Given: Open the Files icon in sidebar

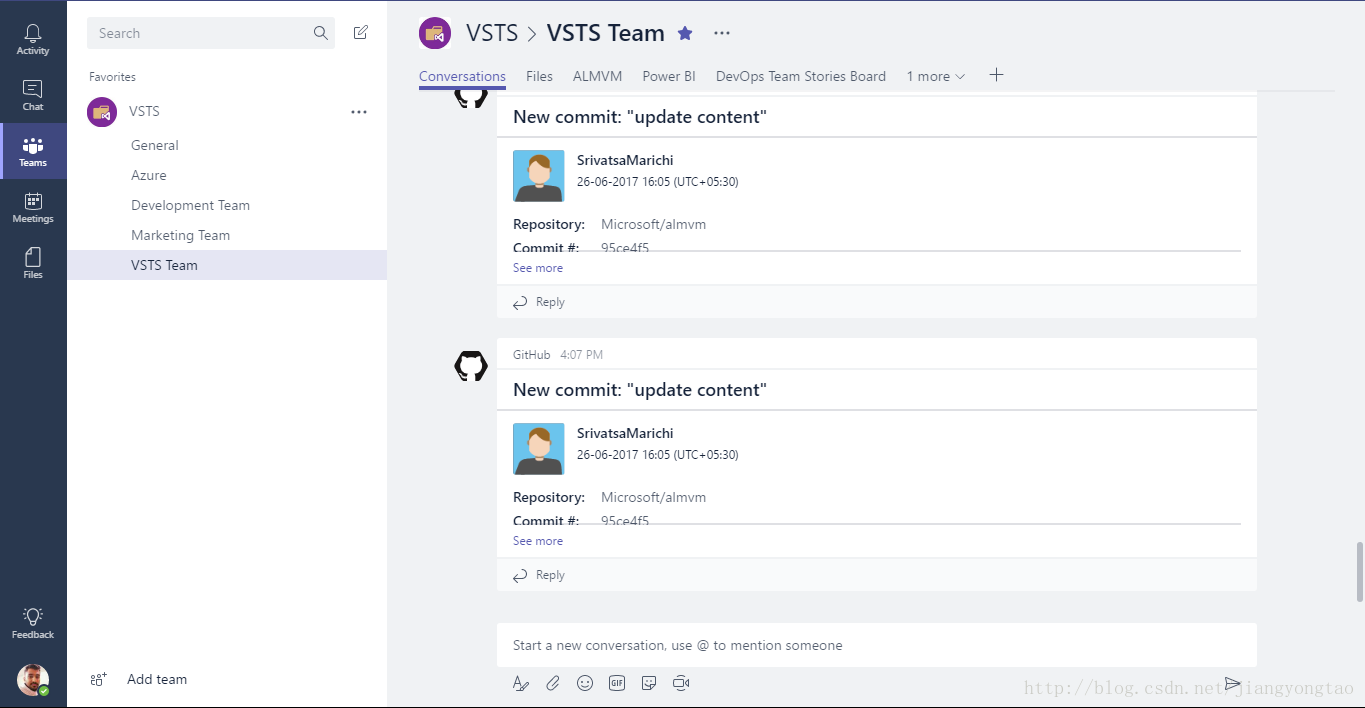Looking at the screenshot, I should tap(33, 257).
